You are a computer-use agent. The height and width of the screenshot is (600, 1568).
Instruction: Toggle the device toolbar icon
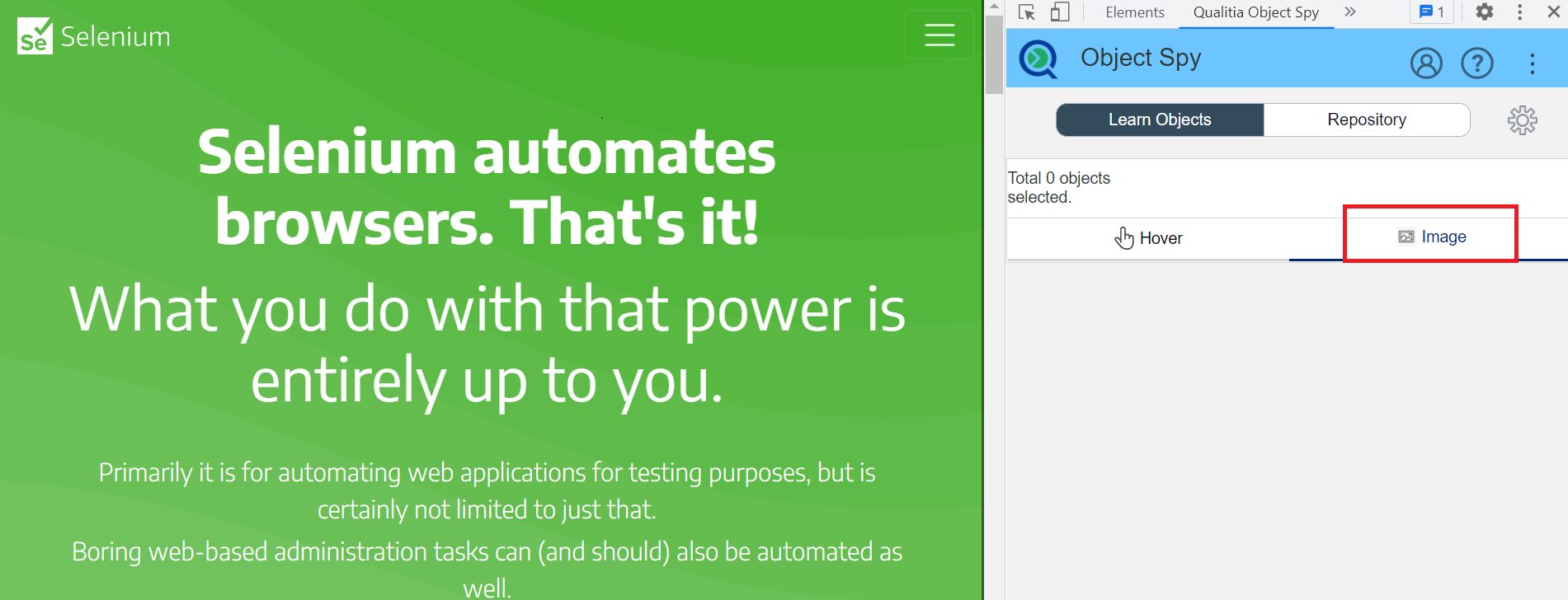tap(1060, 12)
